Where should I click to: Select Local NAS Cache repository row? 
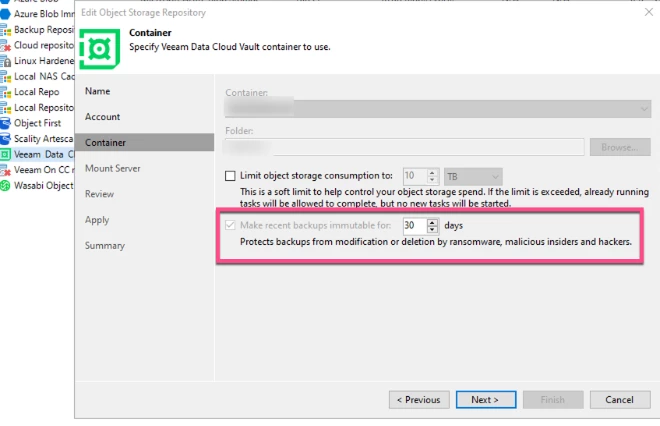(37, 77)
